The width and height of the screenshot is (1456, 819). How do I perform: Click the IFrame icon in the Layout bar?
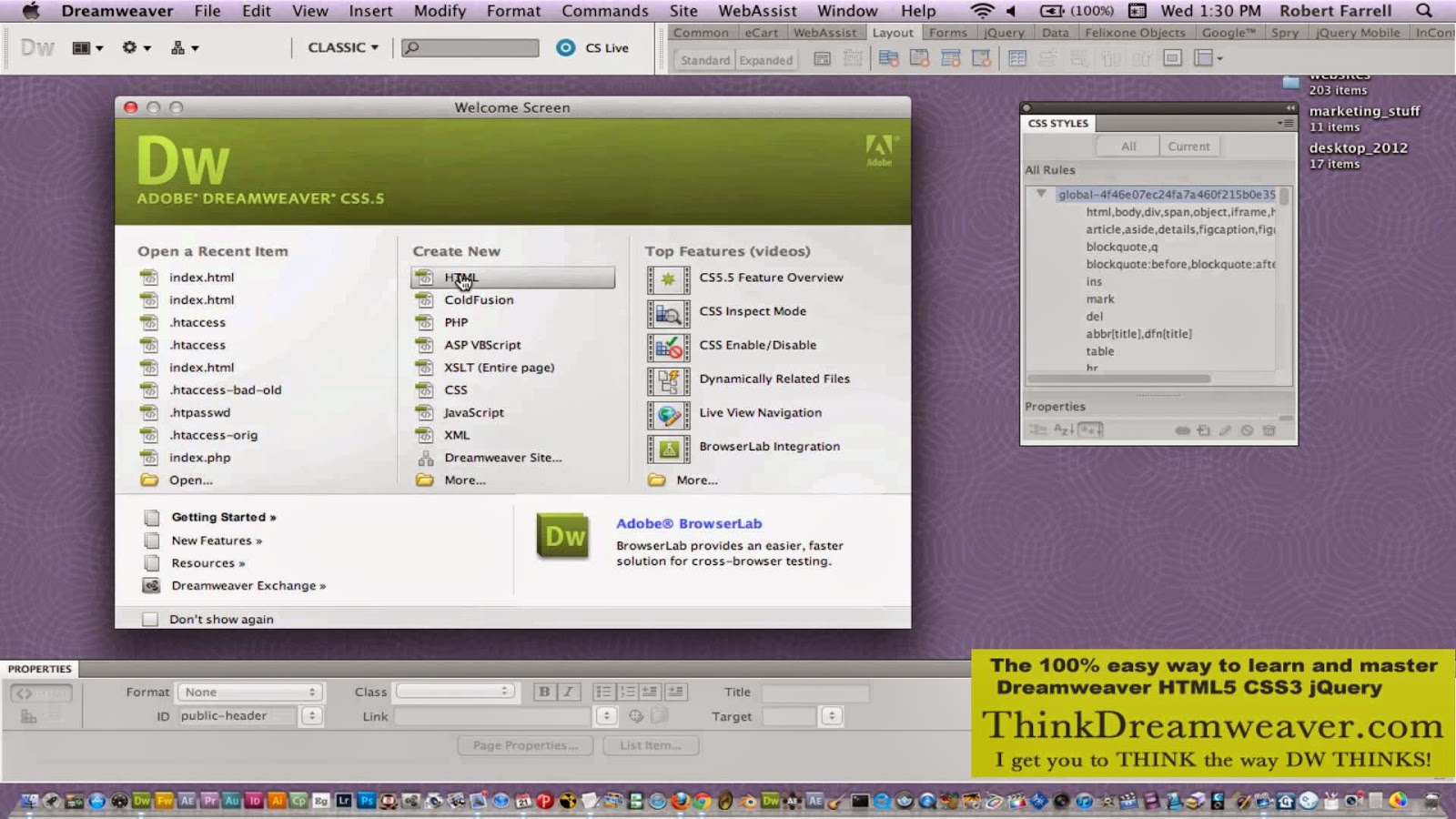tap(1173, 59)
